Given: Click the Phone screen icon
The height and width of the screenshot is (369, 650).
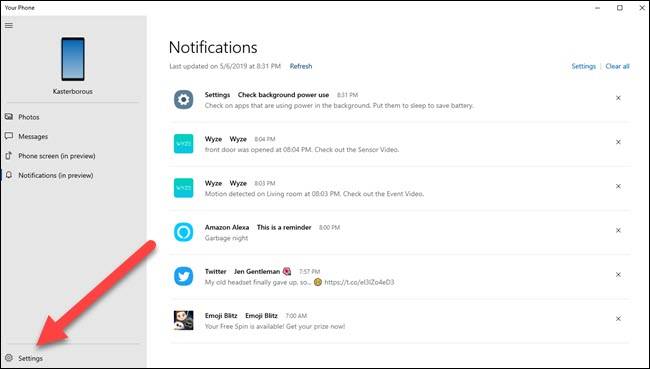Looking at the screenshot, I should tap(9, 156).
